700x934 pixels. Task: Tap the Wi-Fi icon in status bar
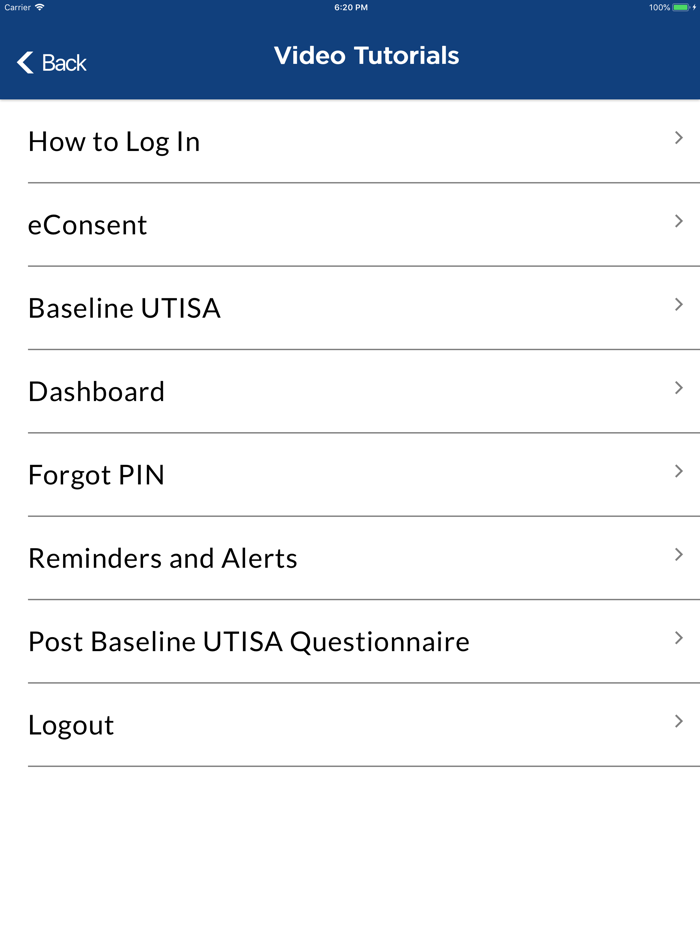pyautogui.click(x=40, y=7)
